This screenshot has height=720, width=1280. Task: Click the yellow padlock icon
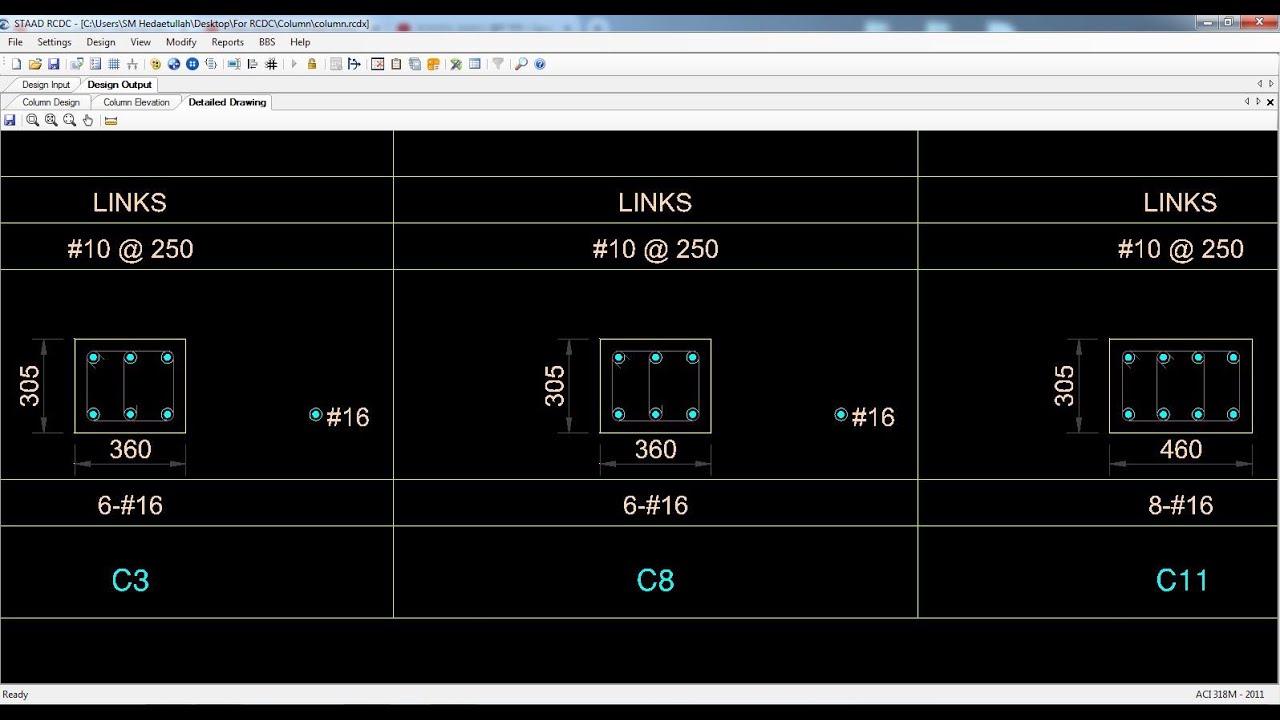tap(312, 64)
